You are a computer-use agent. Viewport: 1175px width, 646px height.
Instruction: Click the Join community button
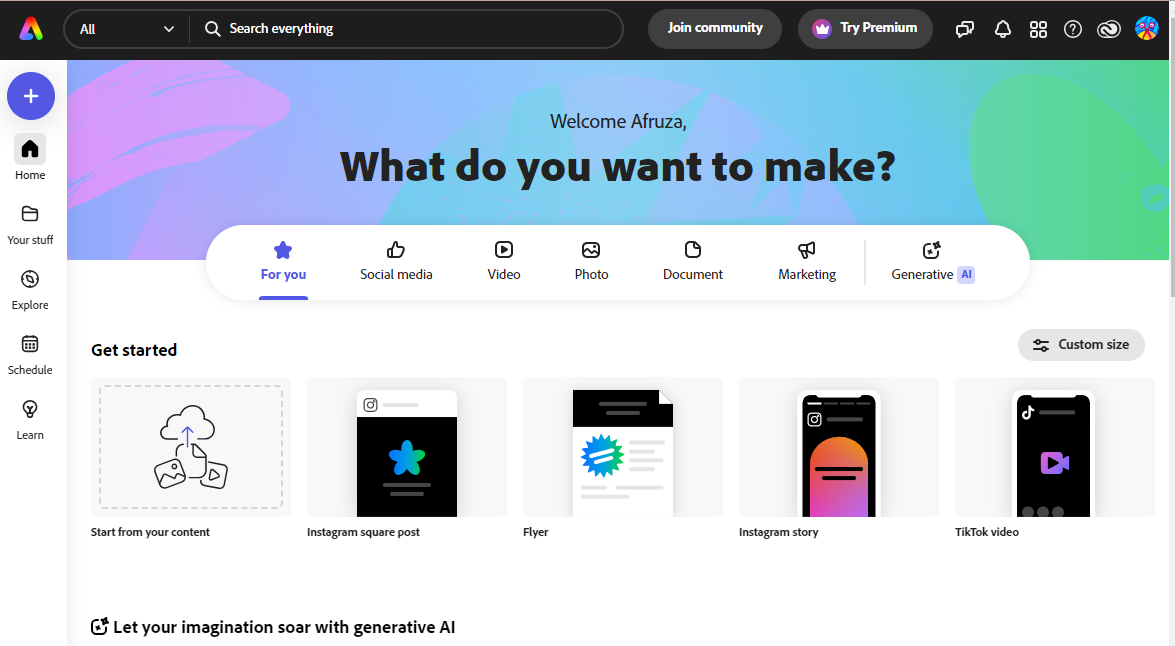(714, 29)
